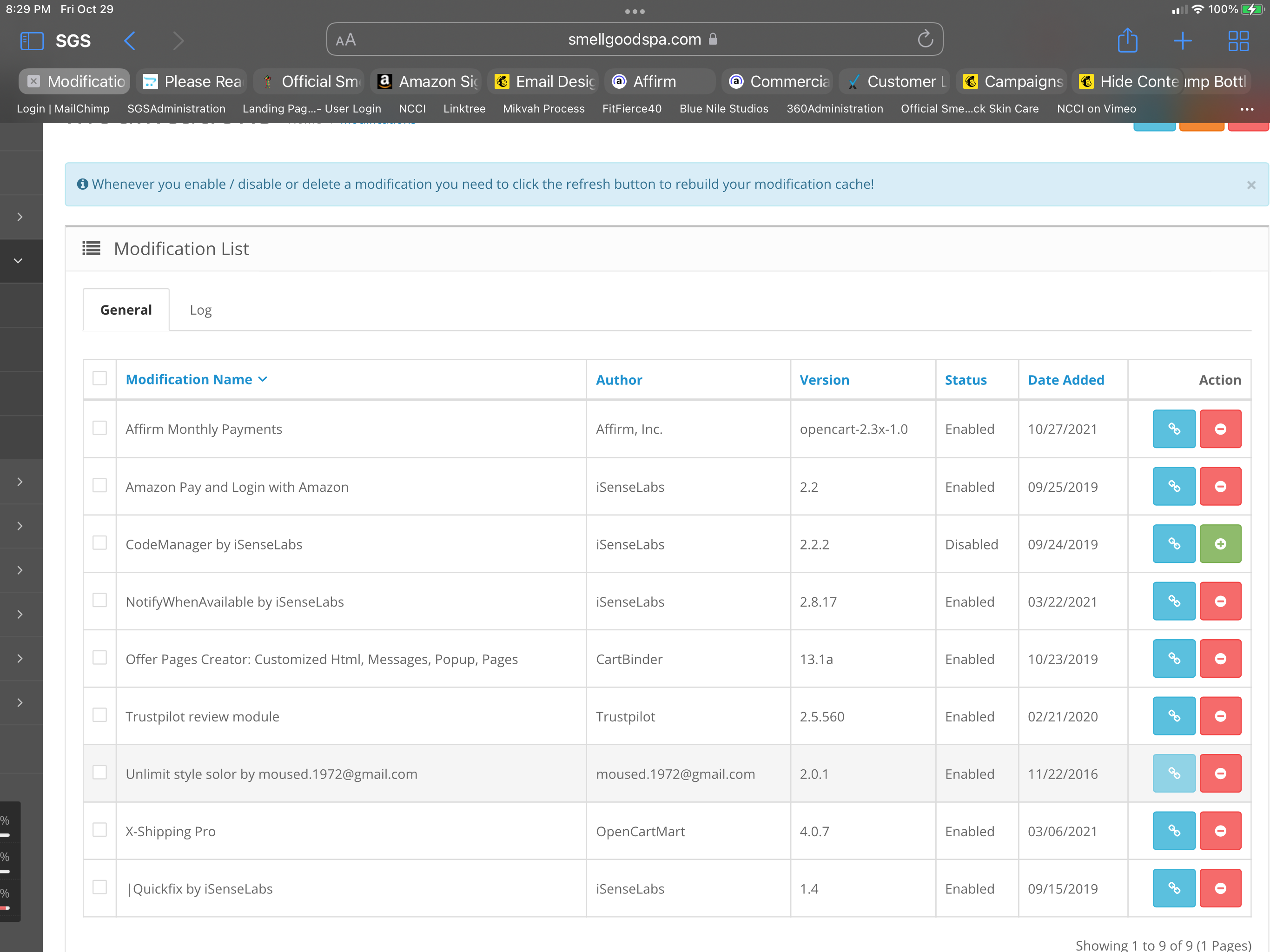
Task: Check the NotifyWhenAvailable row
Action: 100,600
